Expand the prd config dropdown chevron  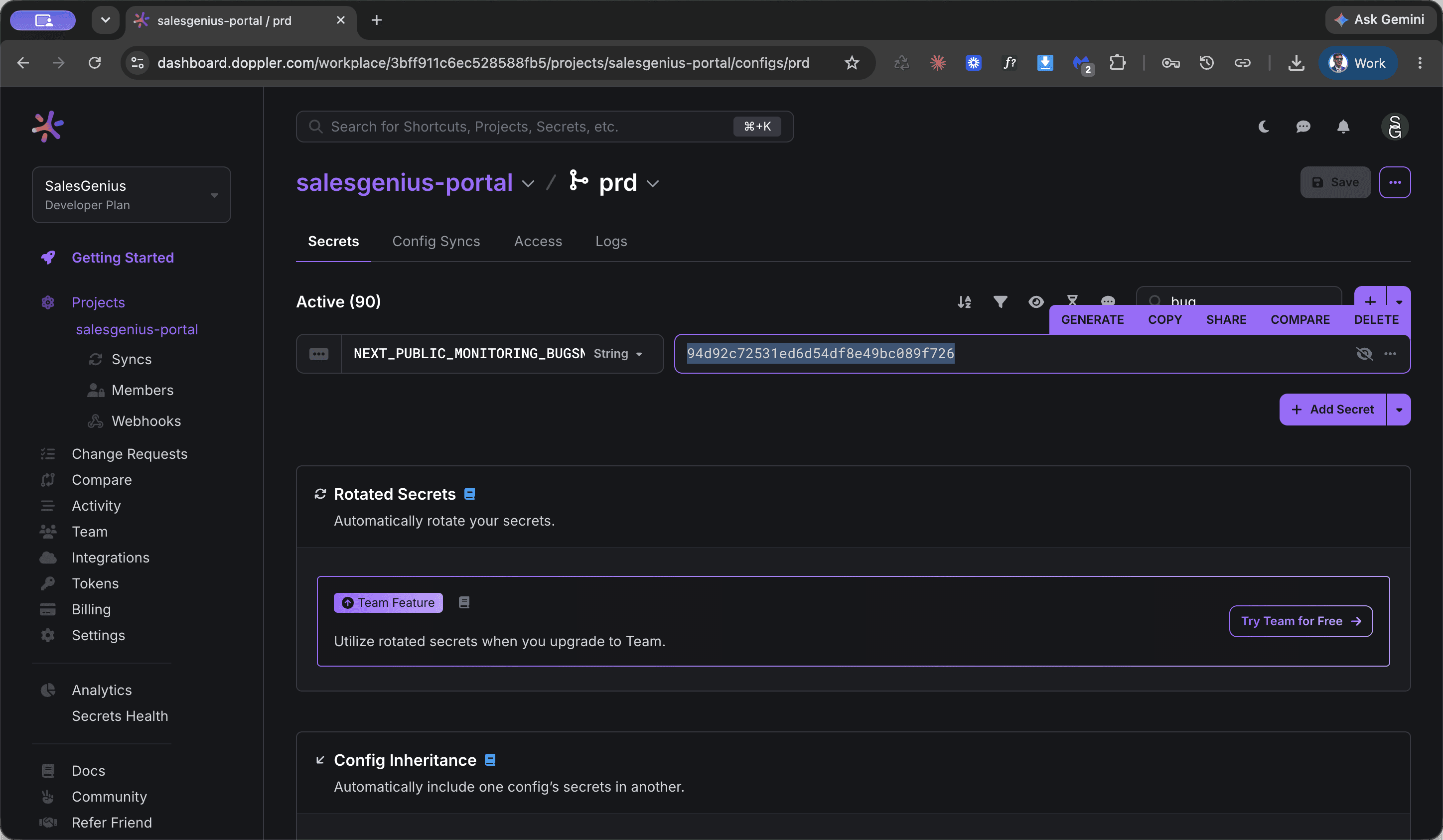653,184
